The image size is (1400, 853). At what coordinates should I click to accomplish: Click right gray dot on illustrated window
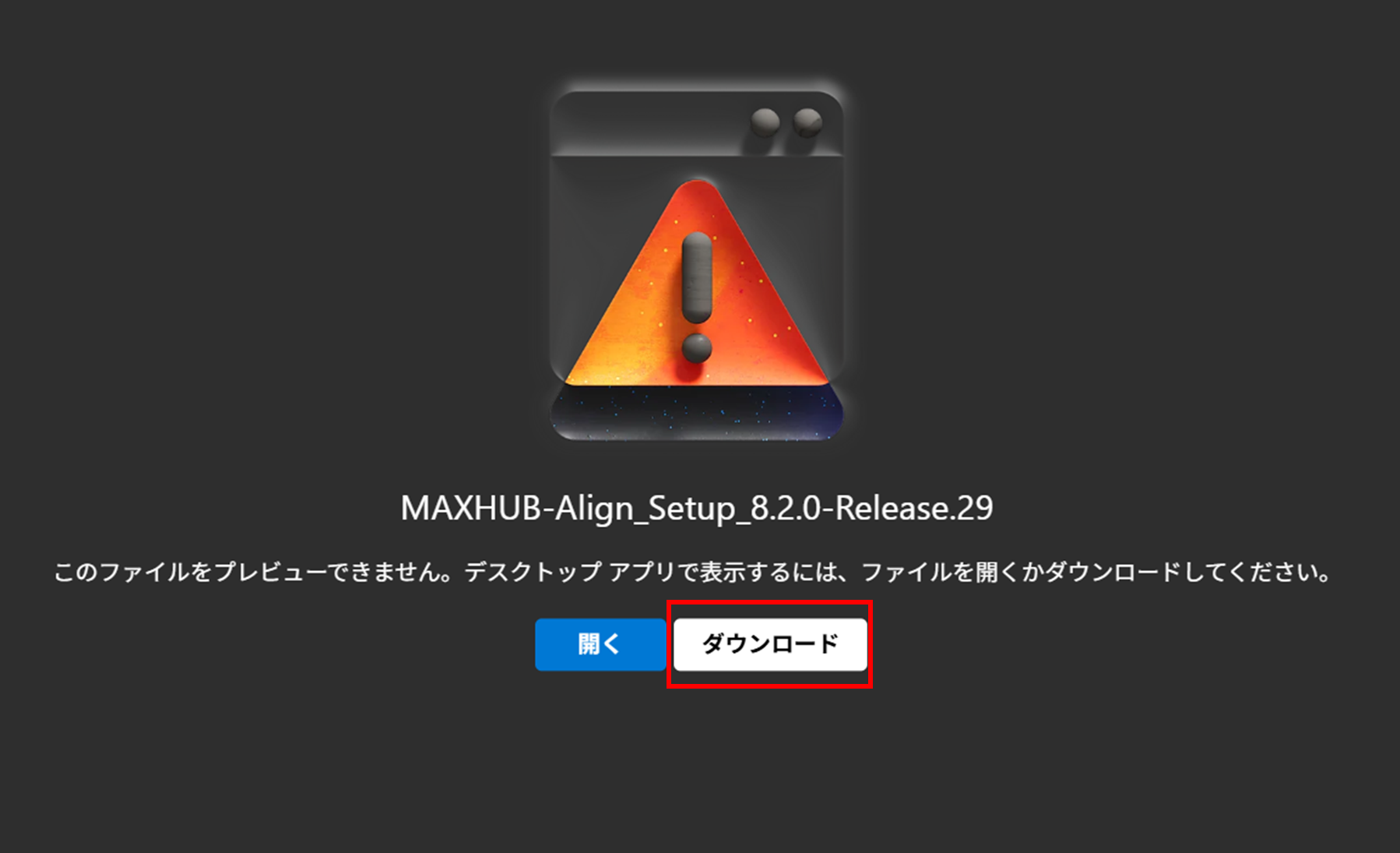click(x=807, y=122)
